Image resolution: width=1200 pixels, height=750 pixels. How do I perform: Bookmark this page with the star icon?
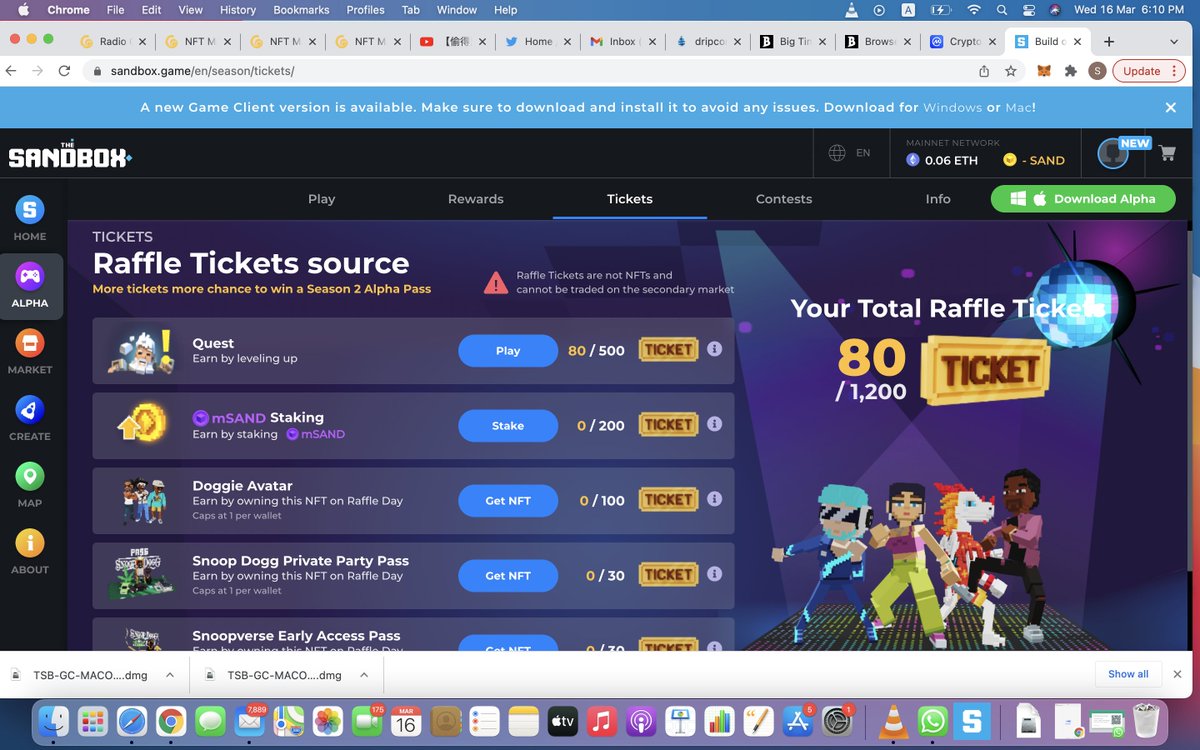click(1010, 71)
